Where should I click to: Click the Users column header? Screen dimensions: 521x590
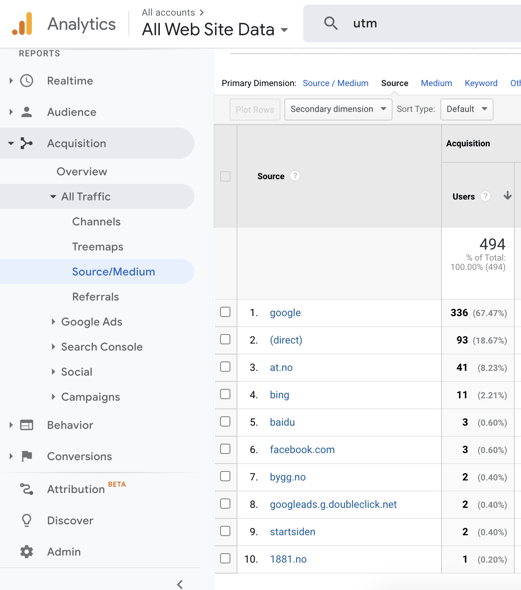tap(463, 196)
